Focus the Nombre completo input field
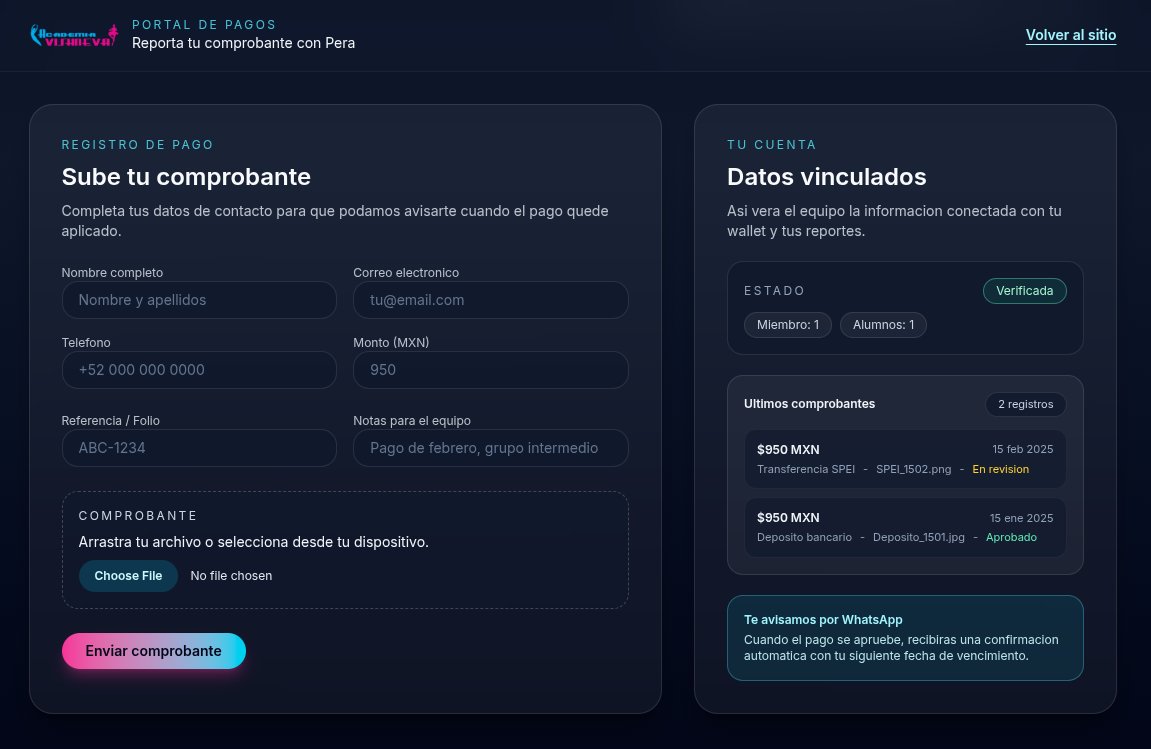Viewport: 1151px width, 749px height. pyautogui.click(x=199, y=300)
